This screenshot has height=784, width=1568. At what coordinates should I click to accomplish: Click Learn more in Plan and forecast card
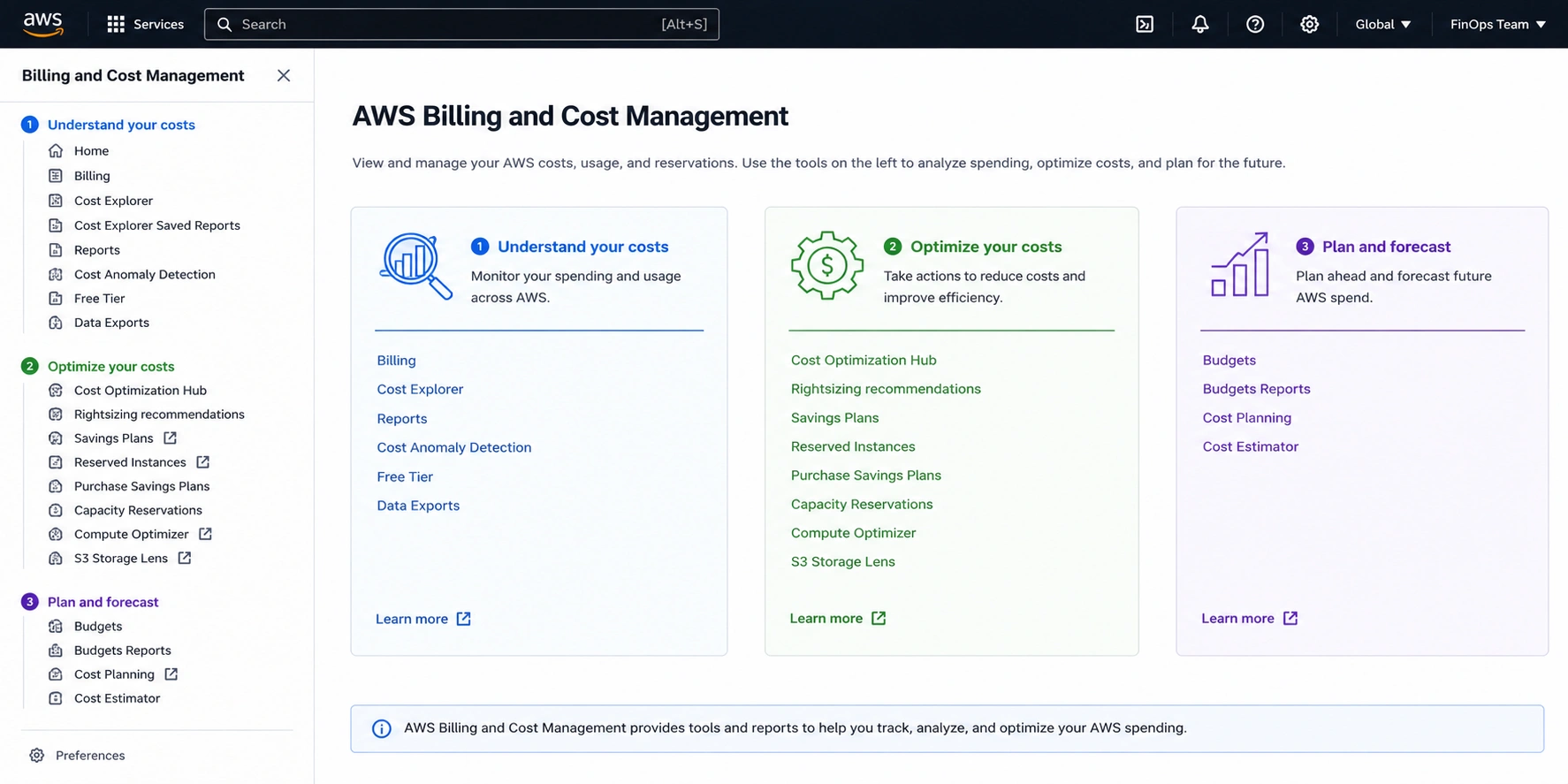(x=1249, y=618)
